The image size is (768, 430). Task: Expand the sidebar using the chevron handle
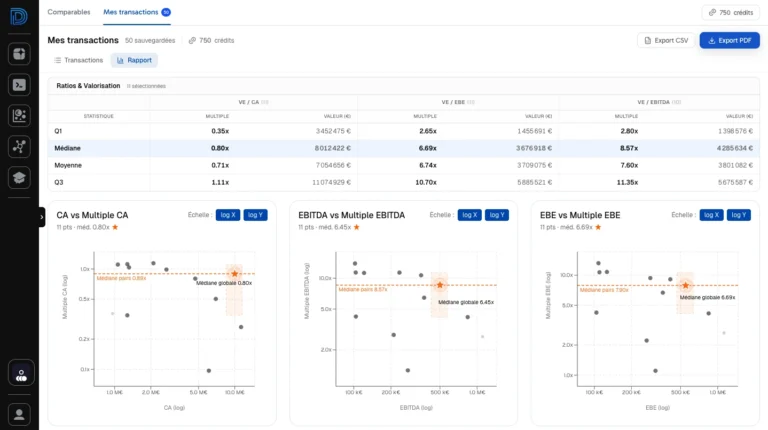coord(42,216)
